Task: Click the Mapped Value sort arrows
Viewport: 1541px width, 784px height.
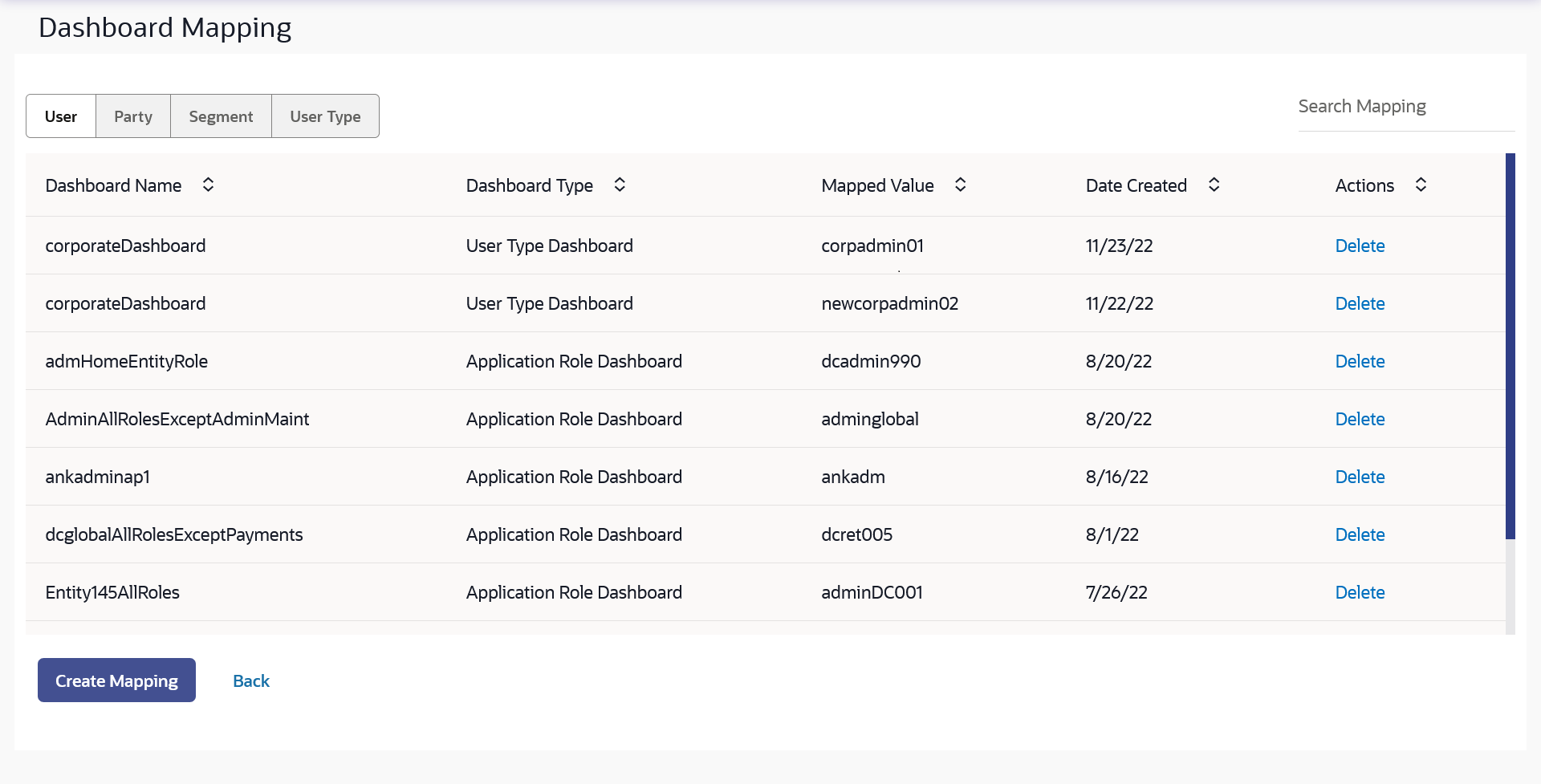Action: pyautogui.click(x=960, y=185)
